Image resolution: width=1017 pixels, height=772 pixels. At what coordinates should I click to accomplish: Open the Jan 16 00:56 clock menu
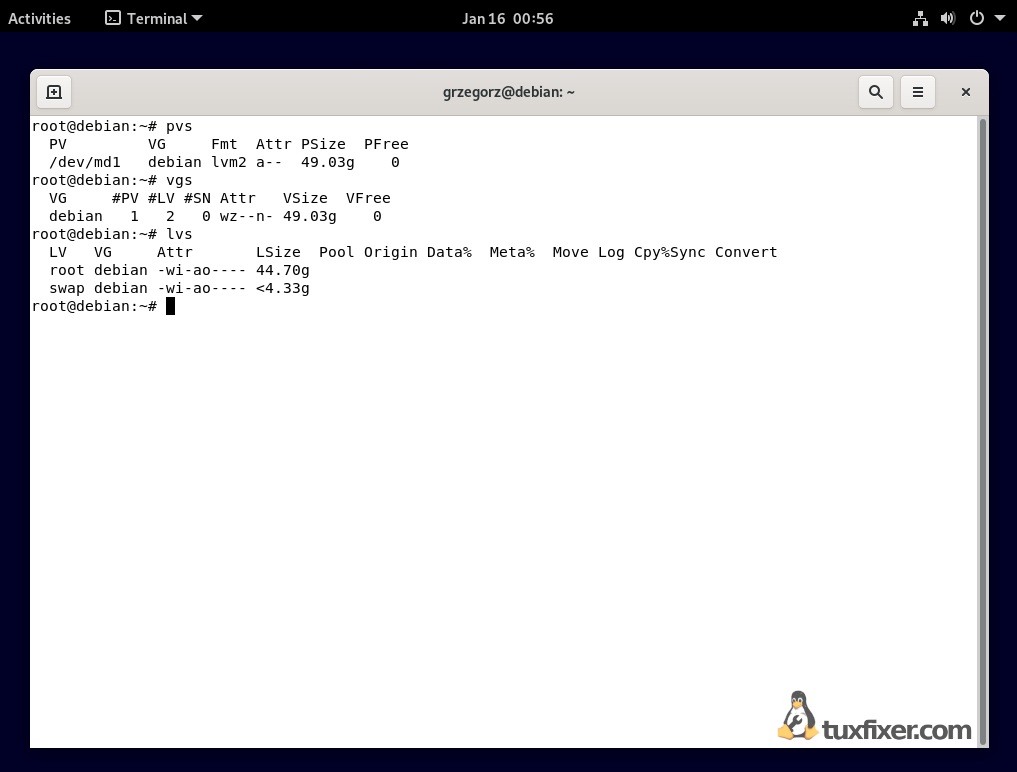(507, 18)
